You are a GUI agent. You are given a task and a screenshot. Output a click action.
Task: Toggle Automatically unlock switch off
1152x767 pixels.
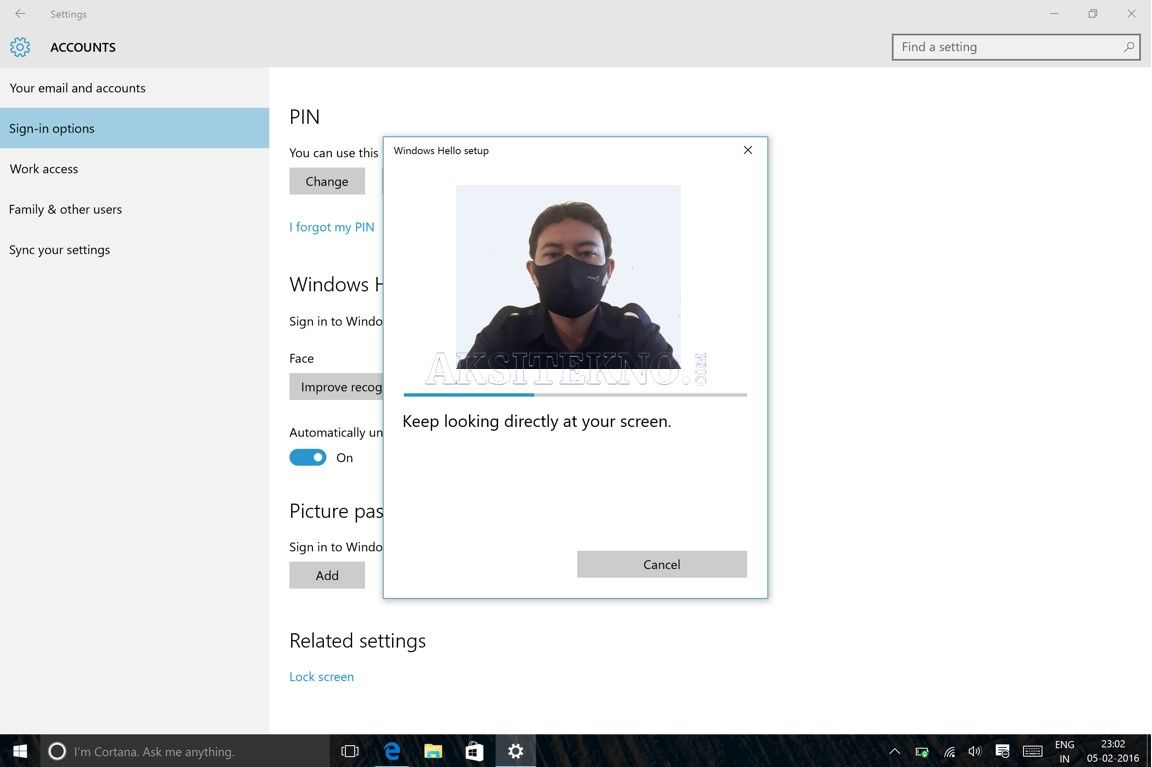(x=308, y=457)
